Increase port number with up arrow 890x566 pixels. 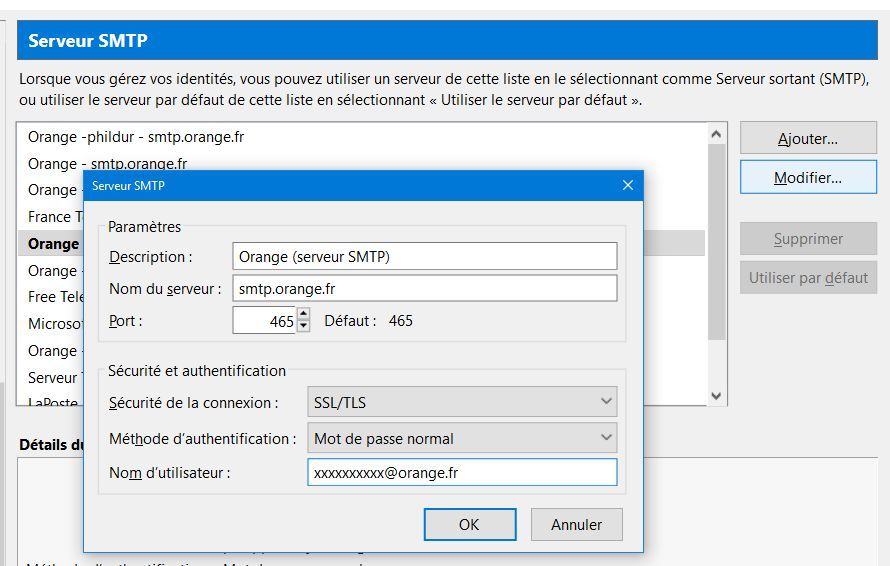[304, 314]
